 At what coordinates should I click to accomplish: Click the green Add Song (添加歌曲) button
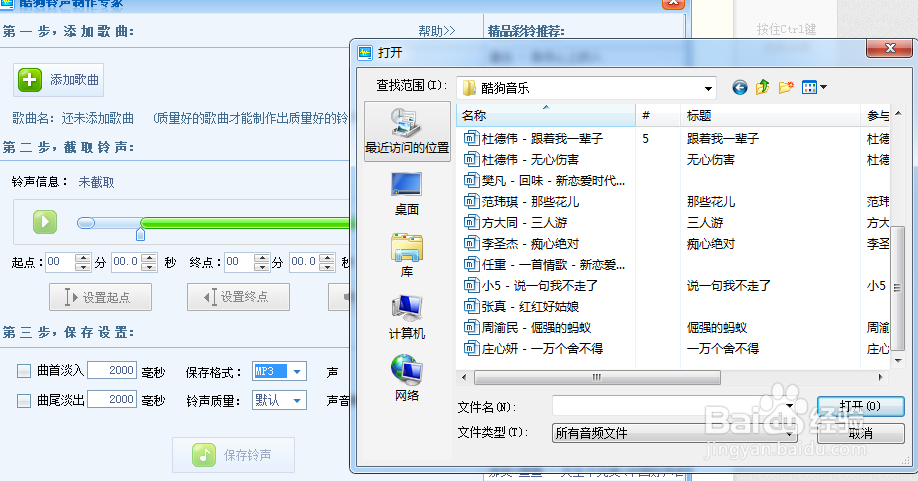click(x=59, y=80)
